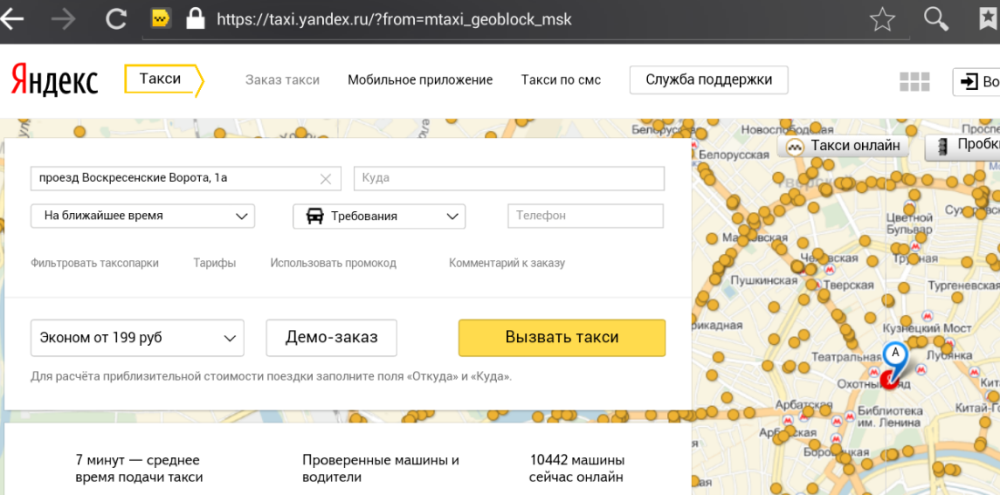Click the login button with arrow icon

tap(976, 82)
